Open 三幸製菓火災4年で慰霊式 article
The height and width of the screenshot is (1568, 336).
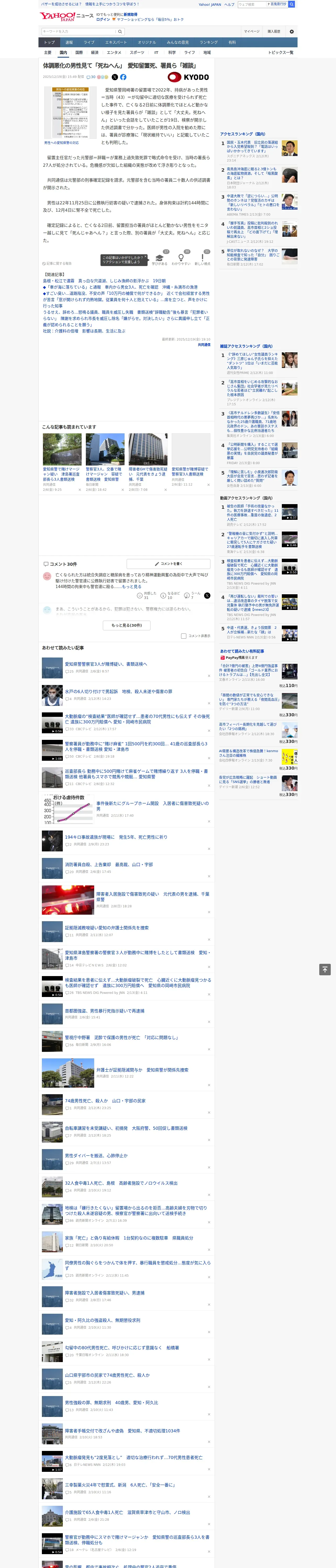click(120, 1485)
